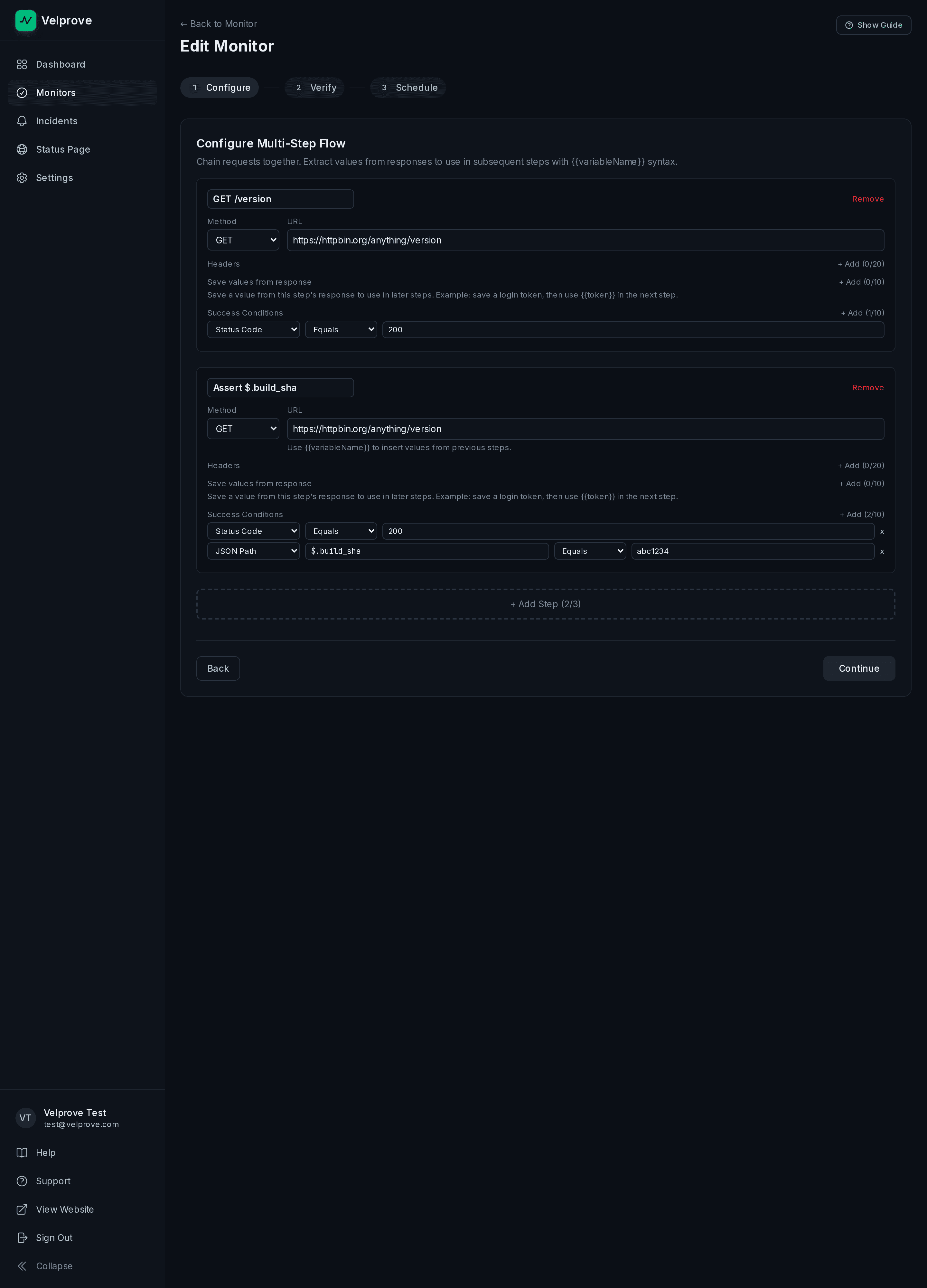The image size is (927, 1288).
Task: Click the GET /version step name field
Action: 280,199
